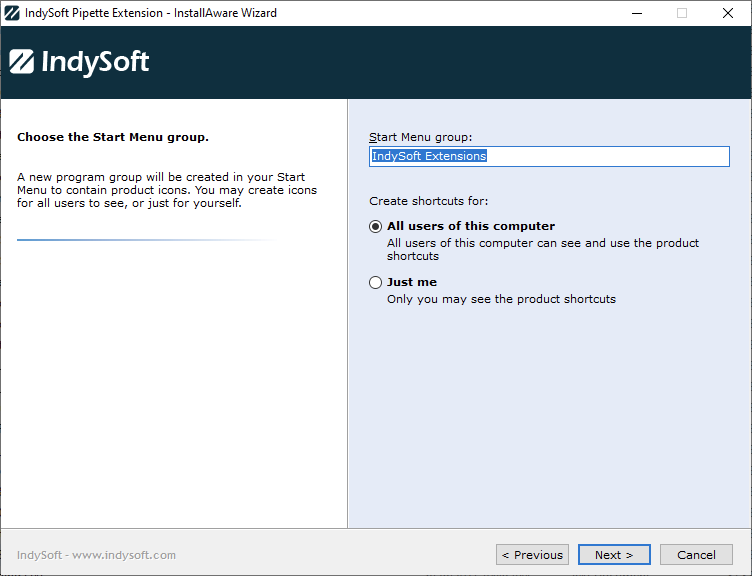752x576 pixels.
Task: Click the IndySoft logo mark in the banner
Action: 22,62
